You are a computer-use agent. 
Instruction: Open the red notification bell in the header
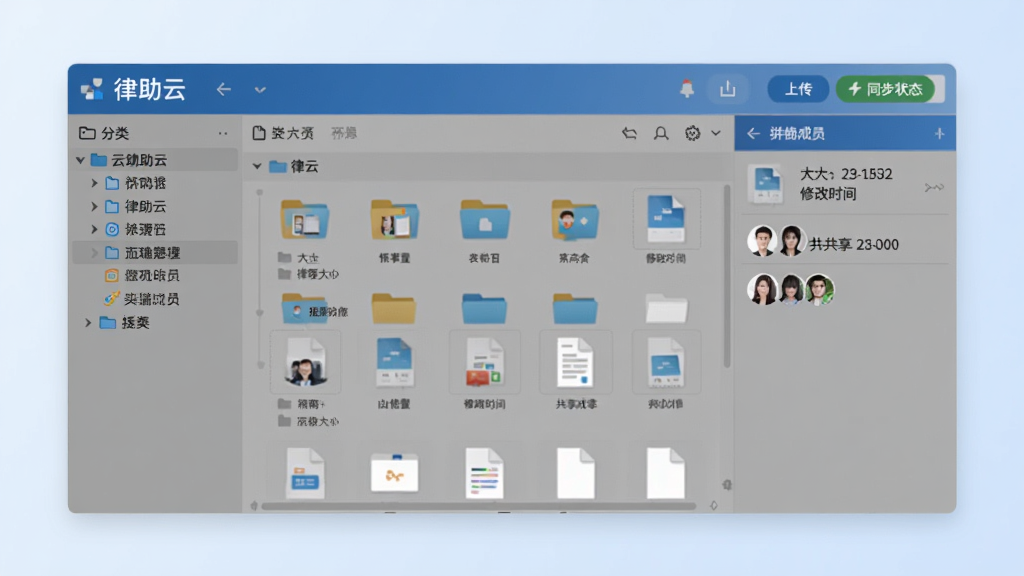tap(686, 89)
